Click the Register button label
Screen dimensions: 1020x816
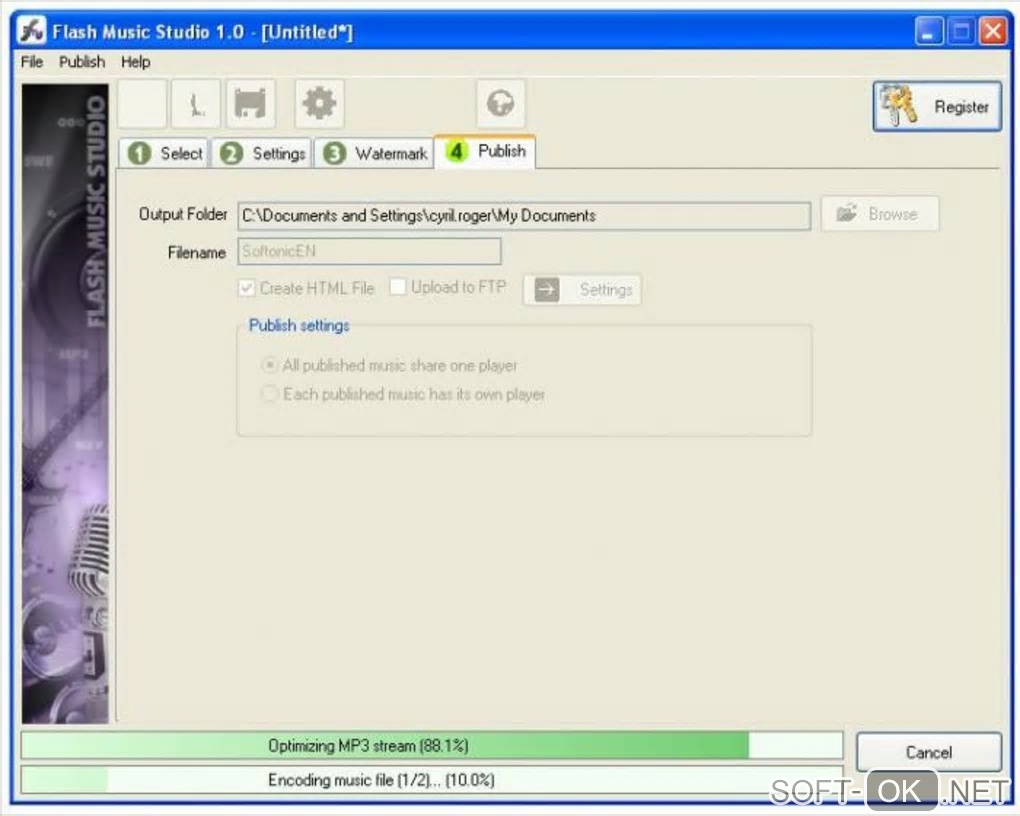pyautogui.click(x=961, y=107)
